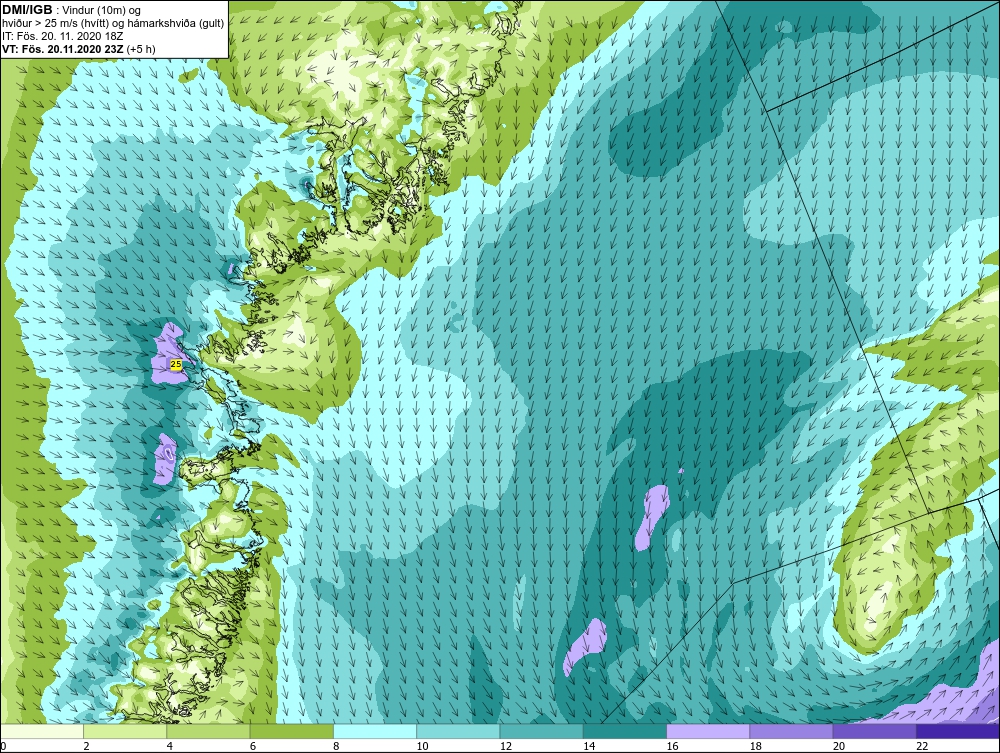This screenshot has height=753, width=1000.
Task: Click the 'Vindur (10m) og' text
Action: 103,11
